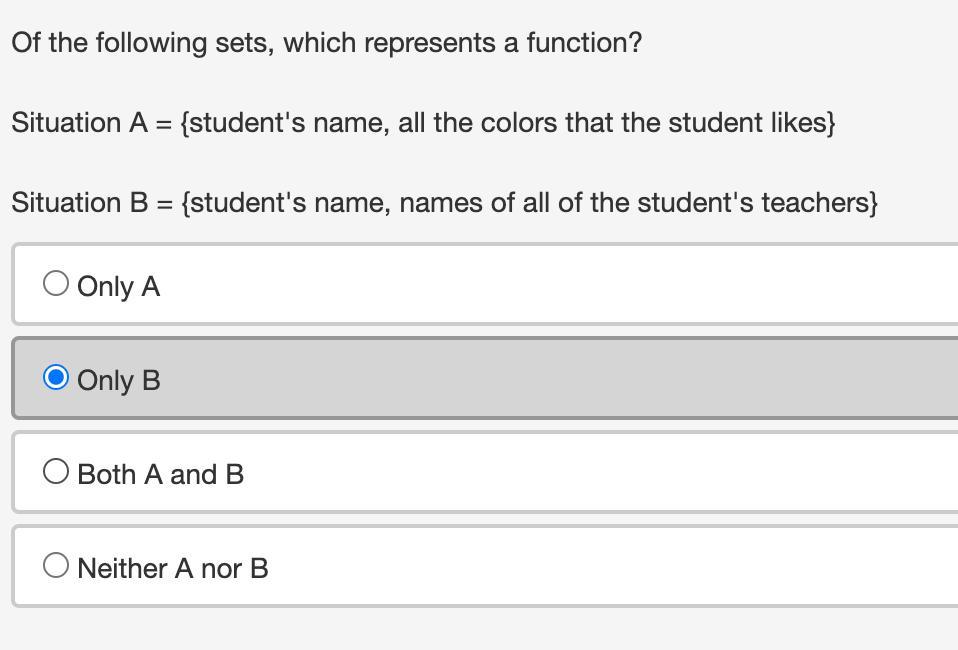Click the 'Situation B' label text
The width and height of the screenshot is (958, 650).
pyautogui.click(x=80, y=203)
